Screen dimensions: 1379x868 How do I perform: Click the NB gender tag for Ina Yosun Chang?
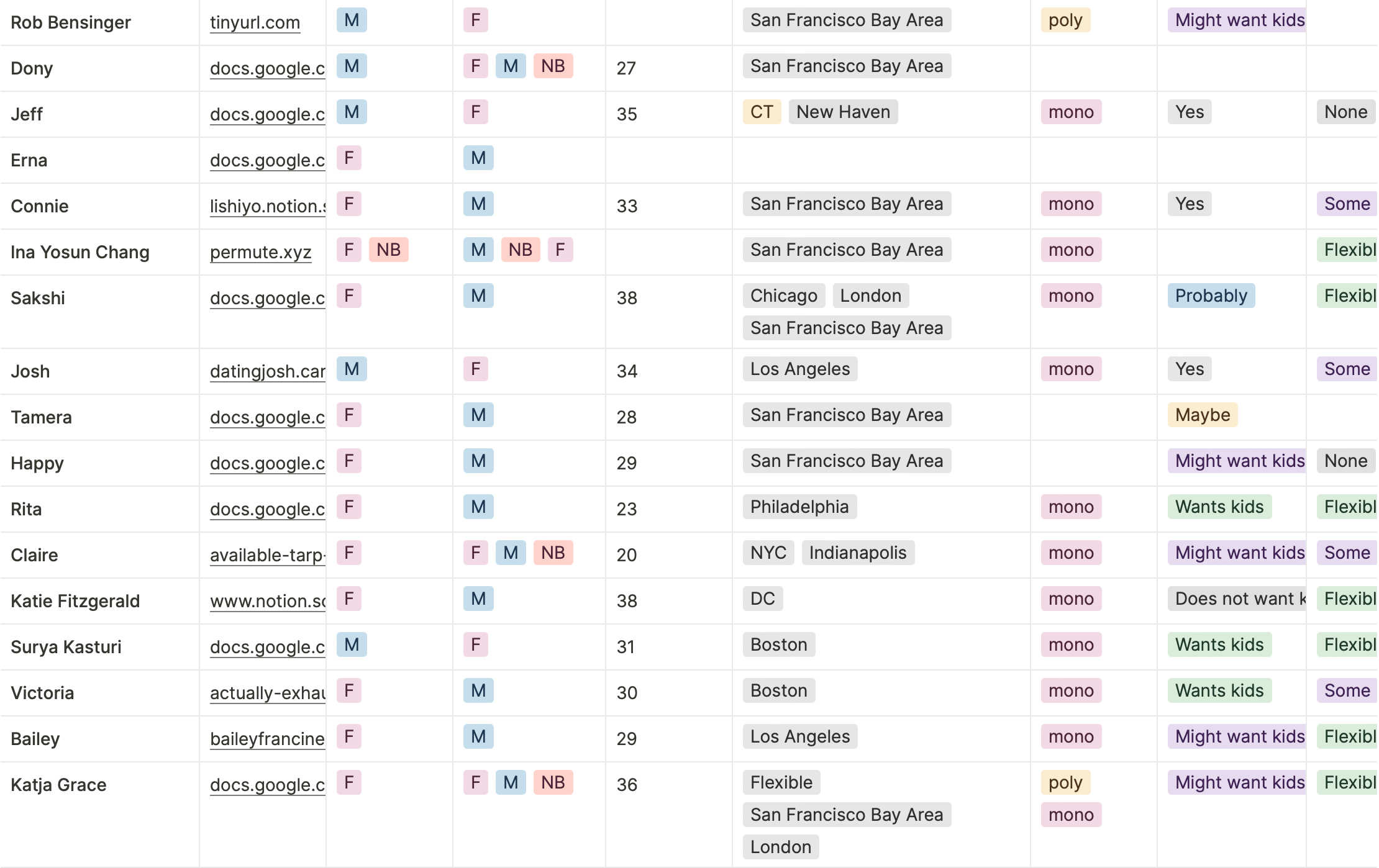(x=388, y=250)
